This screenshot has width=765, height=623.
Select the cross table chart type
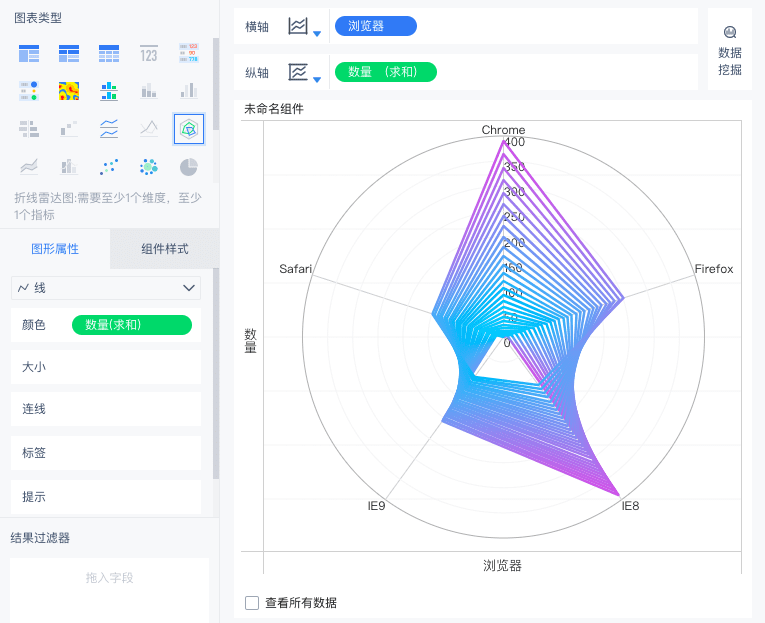pyautogui.click(x=69, y=53)
